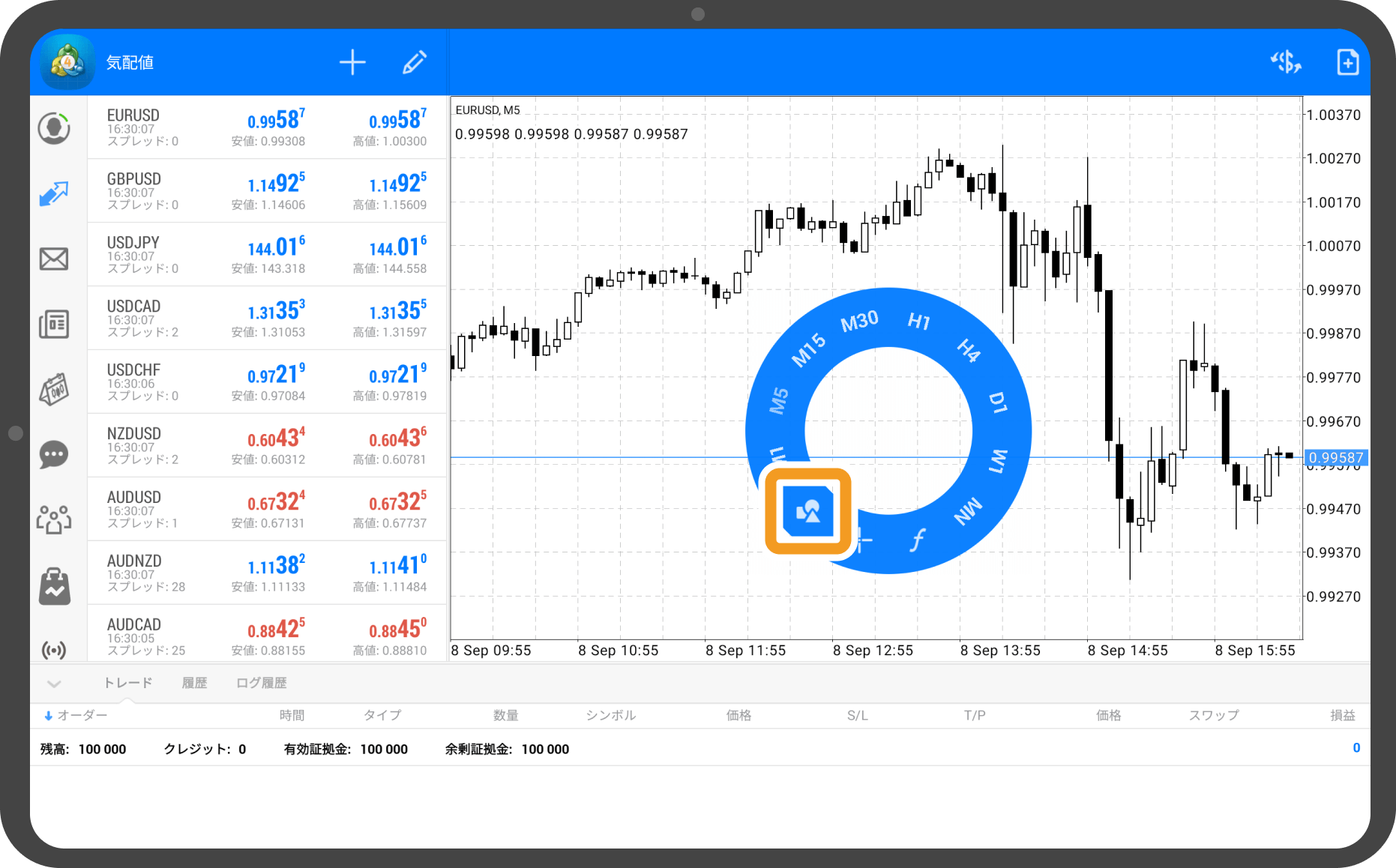The height and width of the screenshot is (868, 1396).
Task: Select D1 timeframe on the radial menu
Action: pos(998,403)
